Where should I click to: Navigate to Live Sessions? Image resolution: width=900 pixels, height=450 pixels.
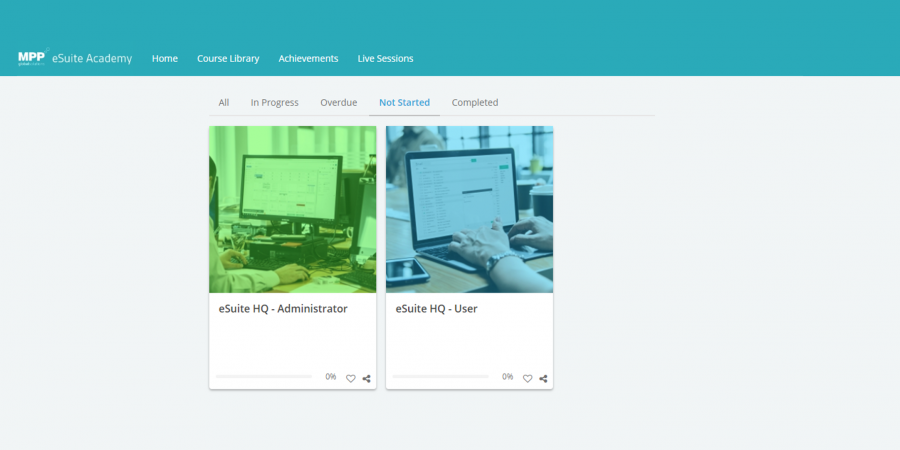pos(385,59)
